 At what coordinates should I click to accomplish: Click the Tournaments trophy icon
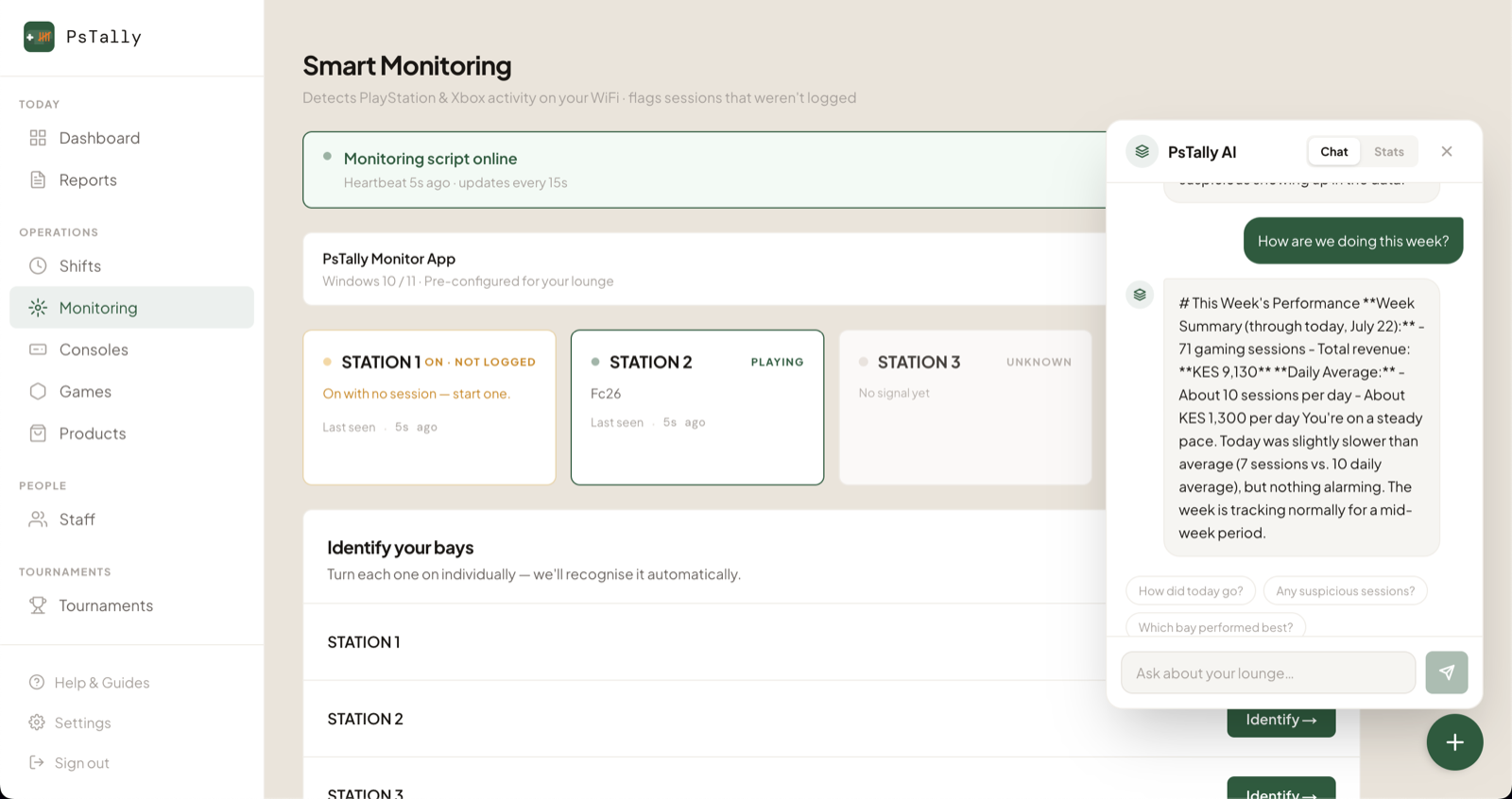pos(38,605)
